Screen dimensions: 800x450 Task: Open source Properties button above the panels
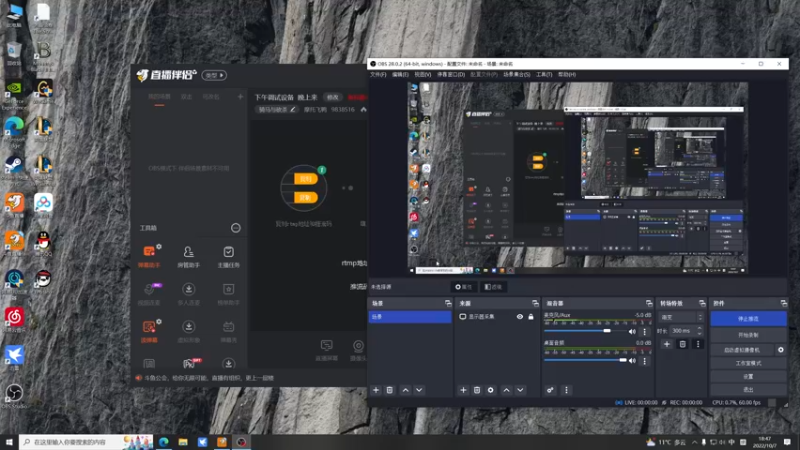(x=464, y=287)
